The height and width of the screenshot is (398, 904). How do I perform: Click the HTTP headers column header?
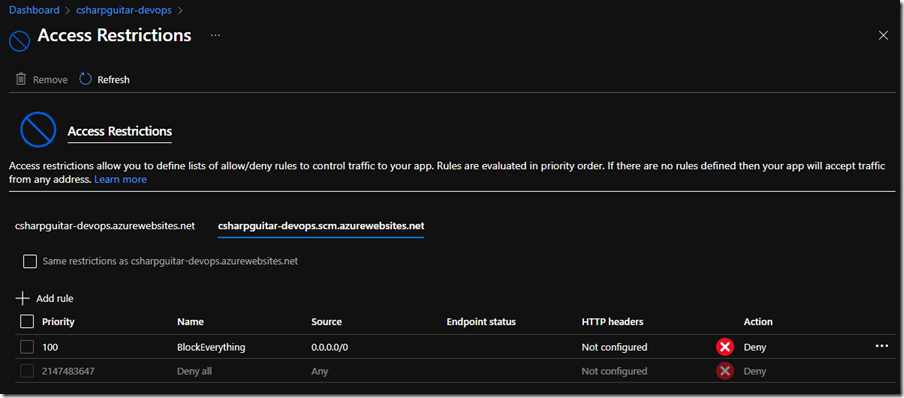tap(612, 321)
